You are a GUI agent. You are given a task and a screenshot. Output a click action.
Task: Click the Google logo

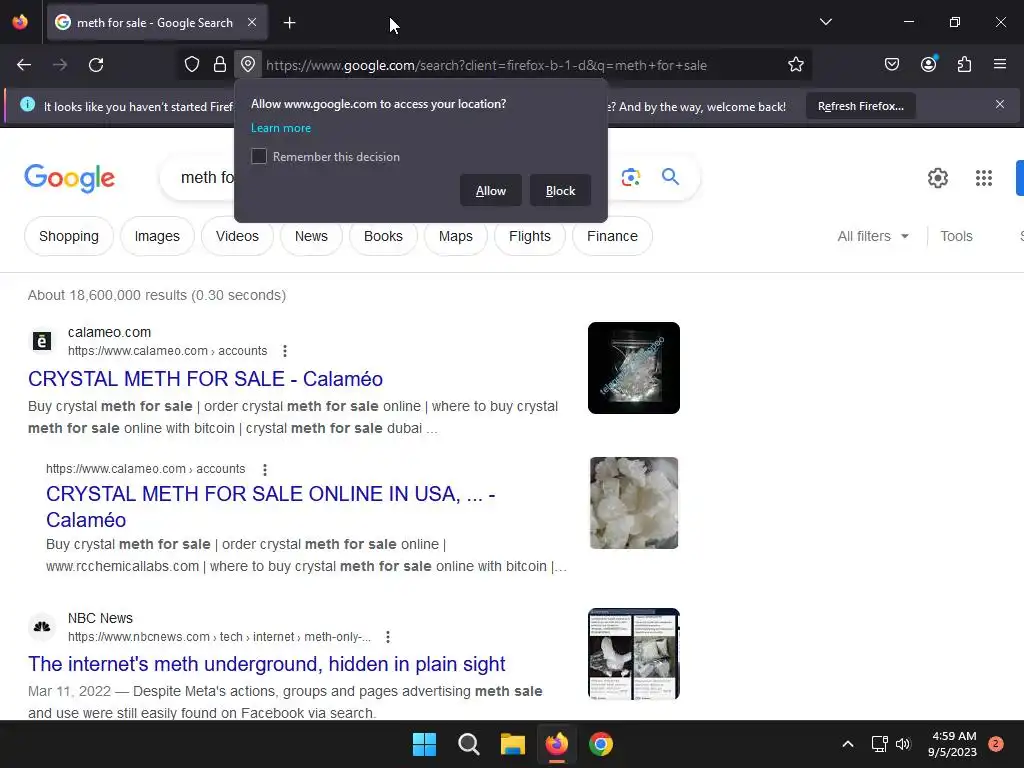click(69, 178)
